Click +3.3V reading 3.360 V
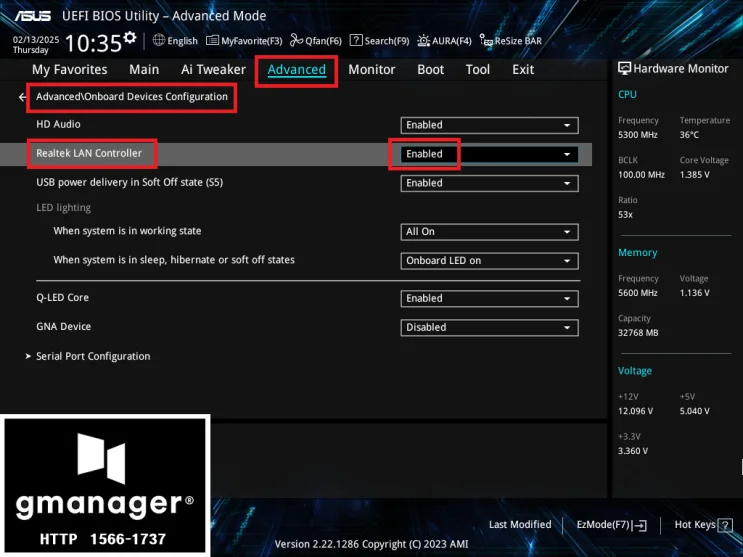743x557 pixels. 633,451
